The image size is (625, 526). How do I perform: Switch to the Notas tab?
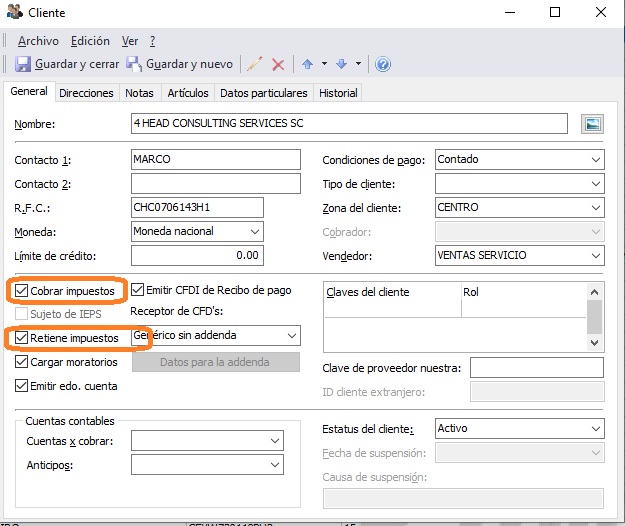[x=139, y=93]
